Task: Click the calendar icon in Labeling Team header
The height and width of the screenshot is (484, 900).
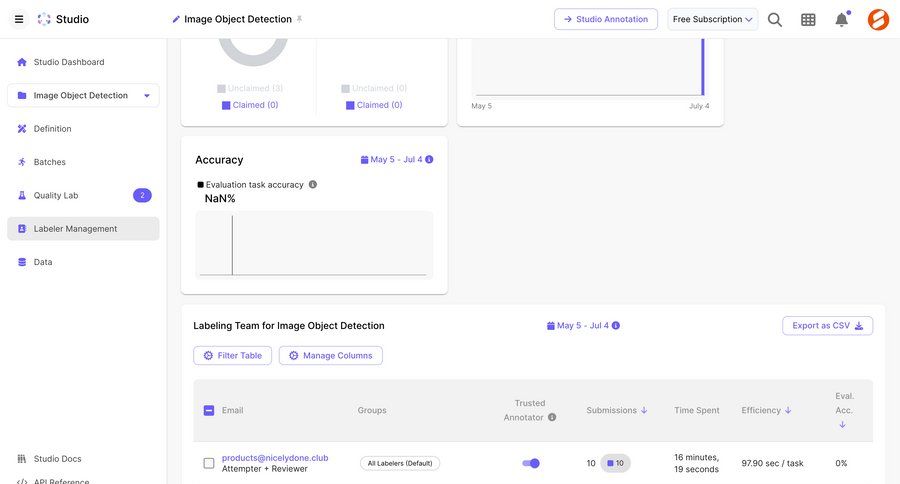Action: 551,326
